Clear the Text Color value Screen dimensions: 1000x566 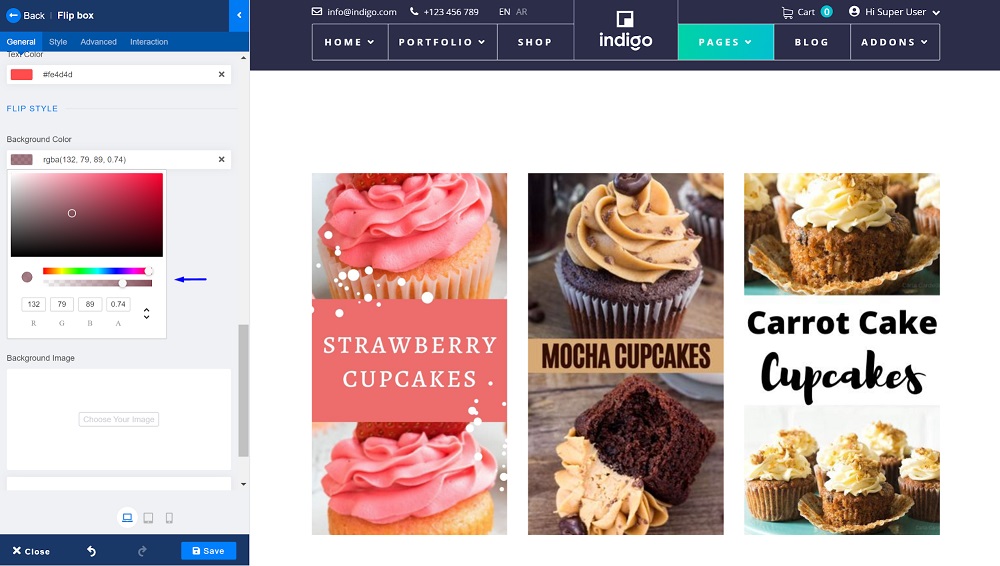point(221,74)
